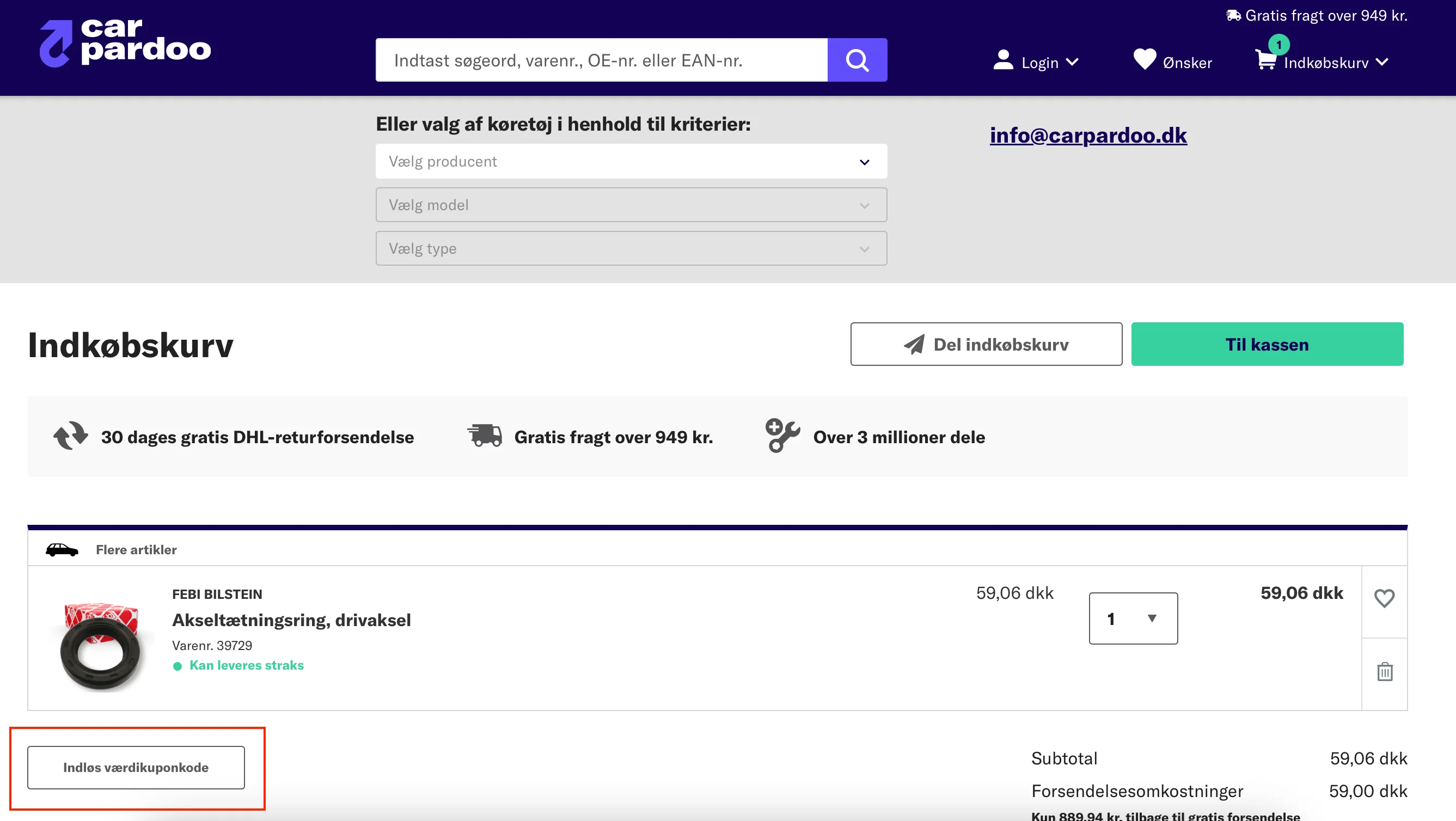Viewport: 1456px width, 821px height.
Task: Expand the Login menu chevron
Action: pyautogui.click(x=1072, y=62)
